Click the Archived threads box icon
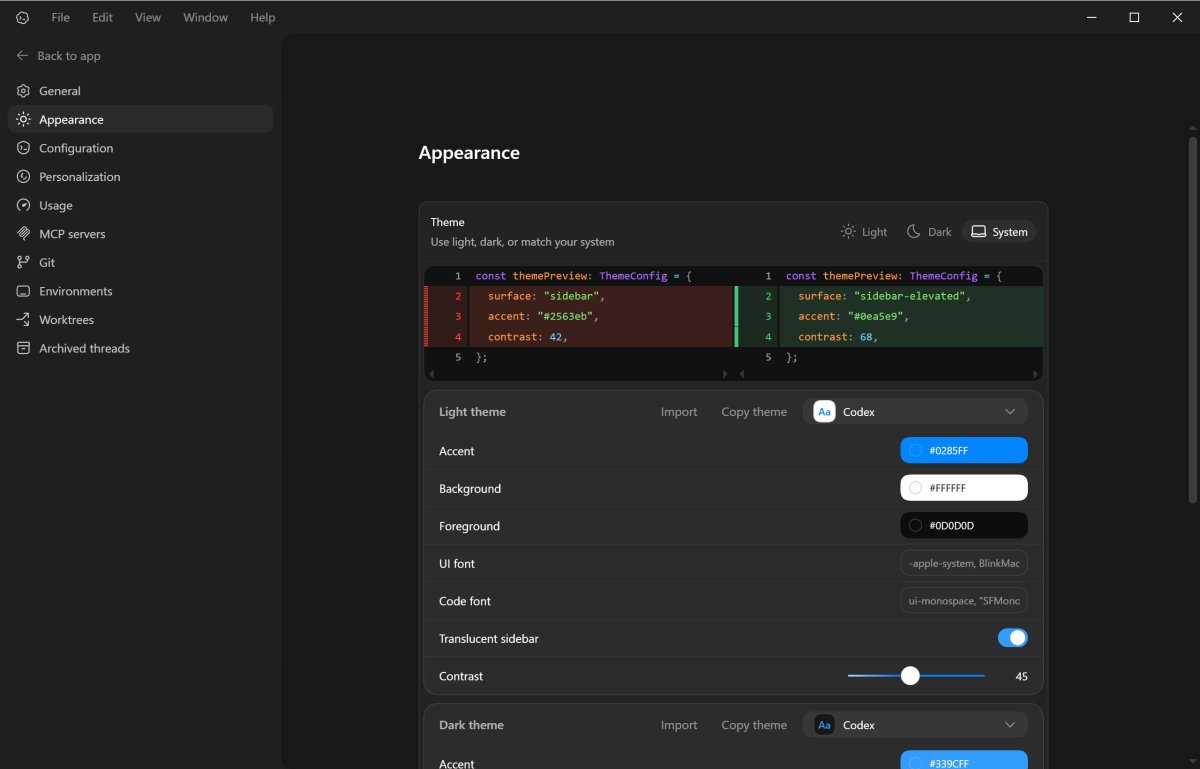This screenshot has height=769, width=1200. 23,349
